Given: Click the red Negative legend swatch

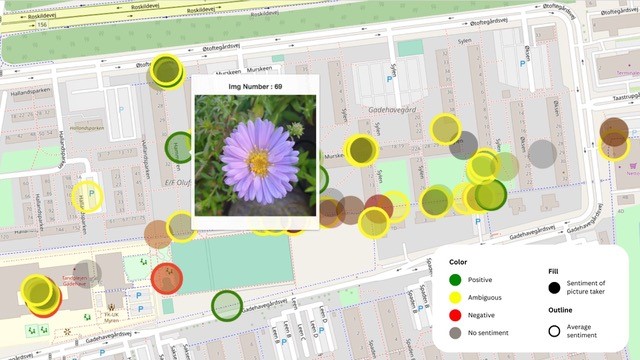Looking at the screenshot, I should click(455, 315).
